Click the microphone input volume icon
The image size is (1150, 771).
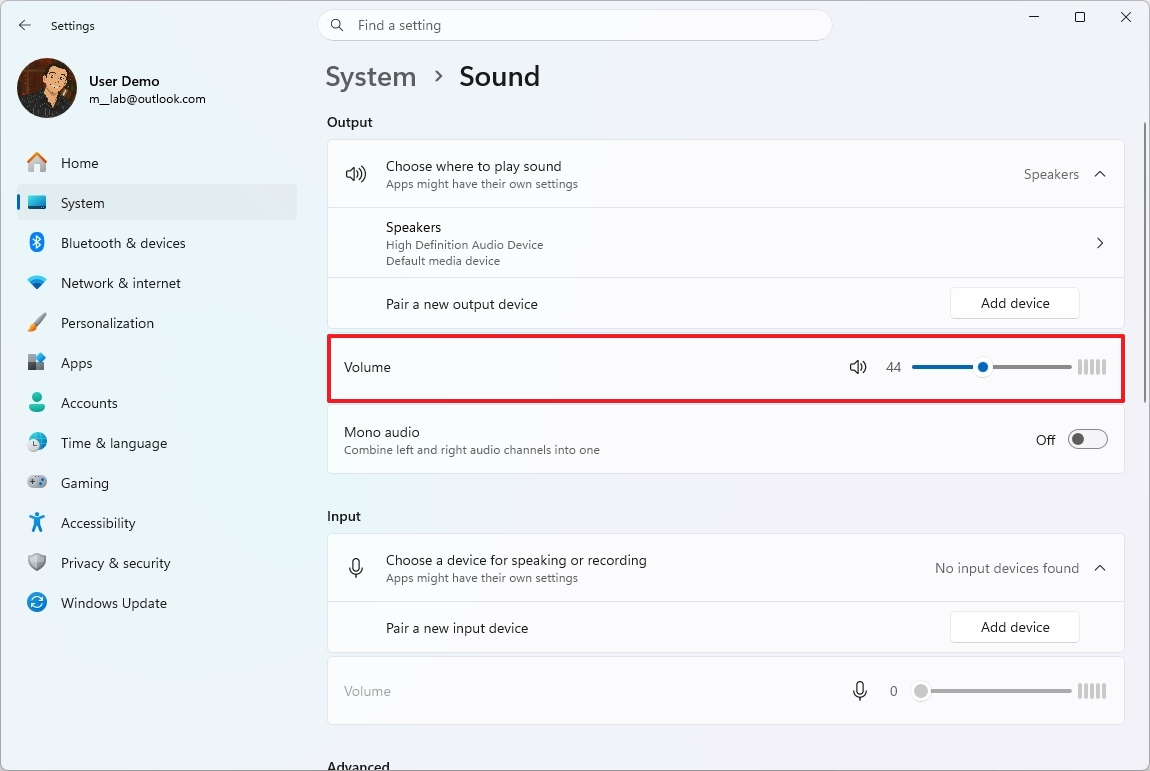click(x=859, y=690)
